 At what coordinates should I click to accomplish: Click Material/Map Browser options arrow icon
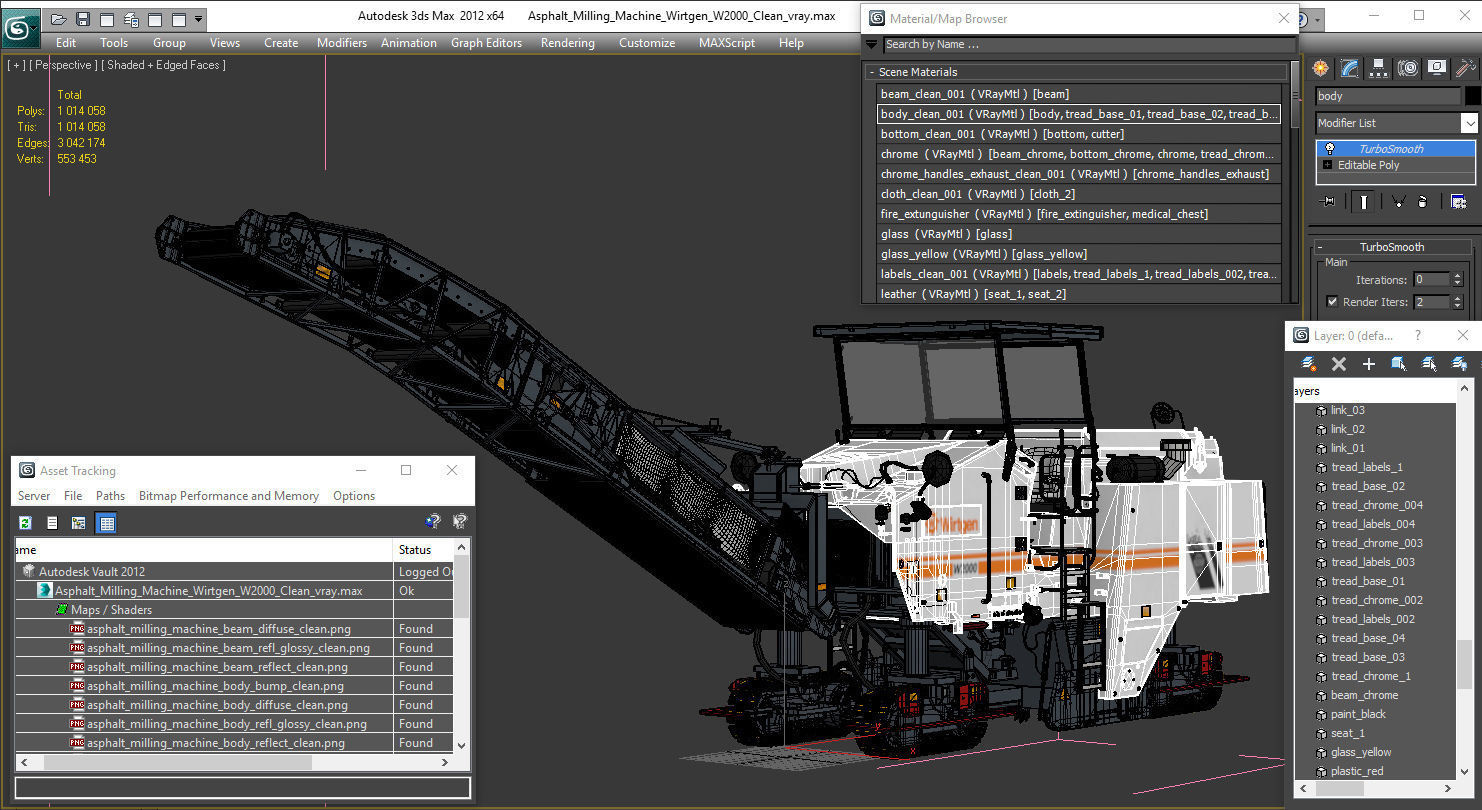[x=871, y=44]
